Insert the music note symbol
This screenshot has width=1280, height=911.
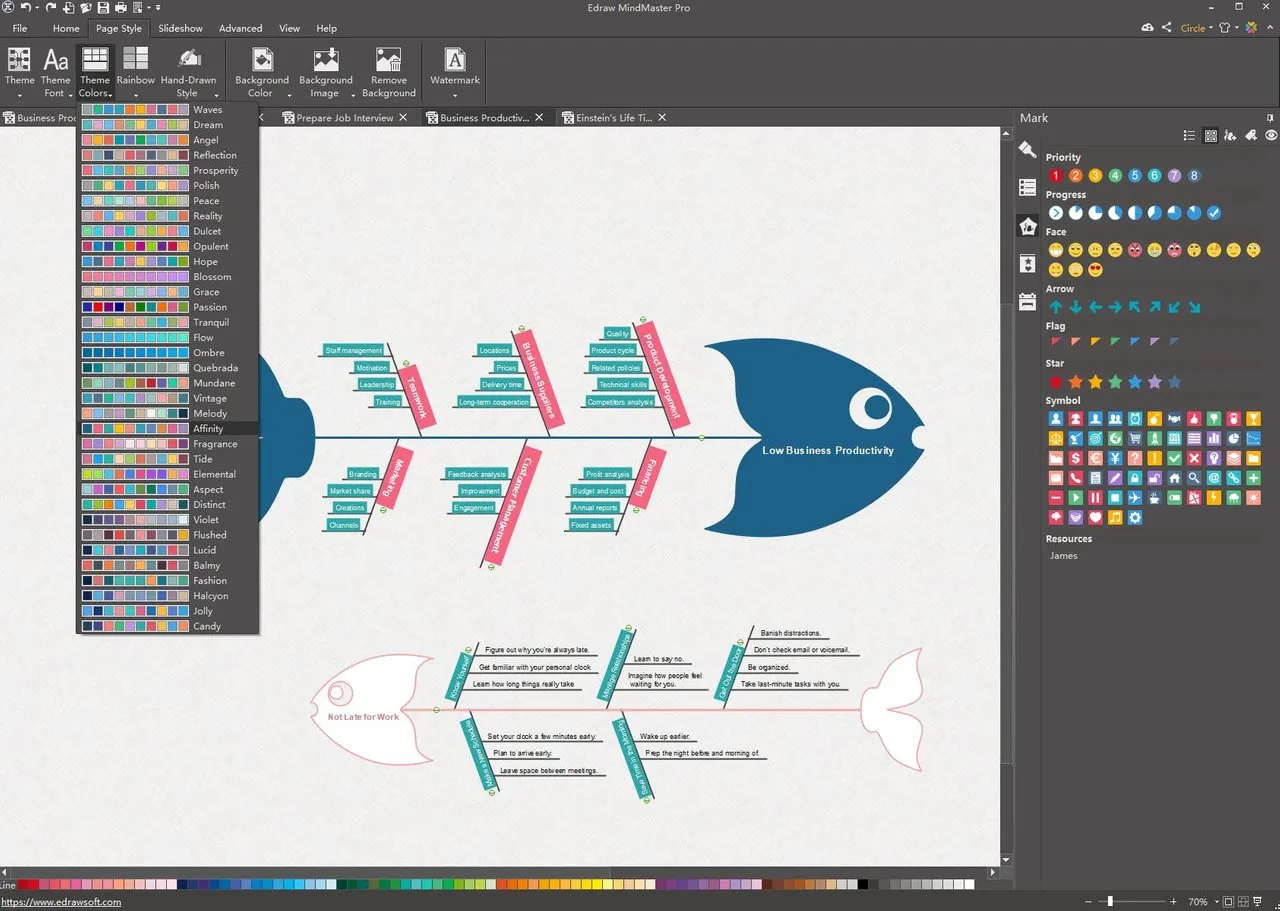pyautogui.click(x=1115, y=518)
